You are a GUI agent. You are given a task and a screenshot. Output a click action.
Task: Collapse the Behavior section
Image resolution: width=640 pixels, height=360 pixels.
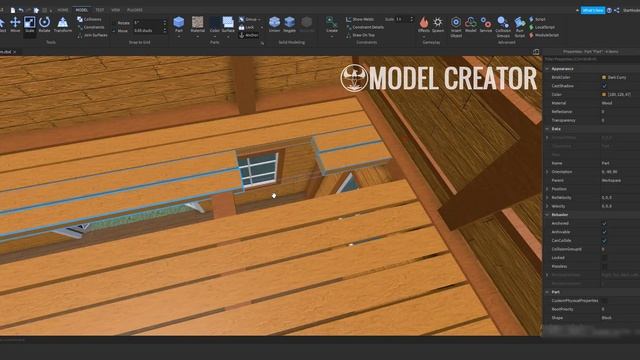pos(547,214)
